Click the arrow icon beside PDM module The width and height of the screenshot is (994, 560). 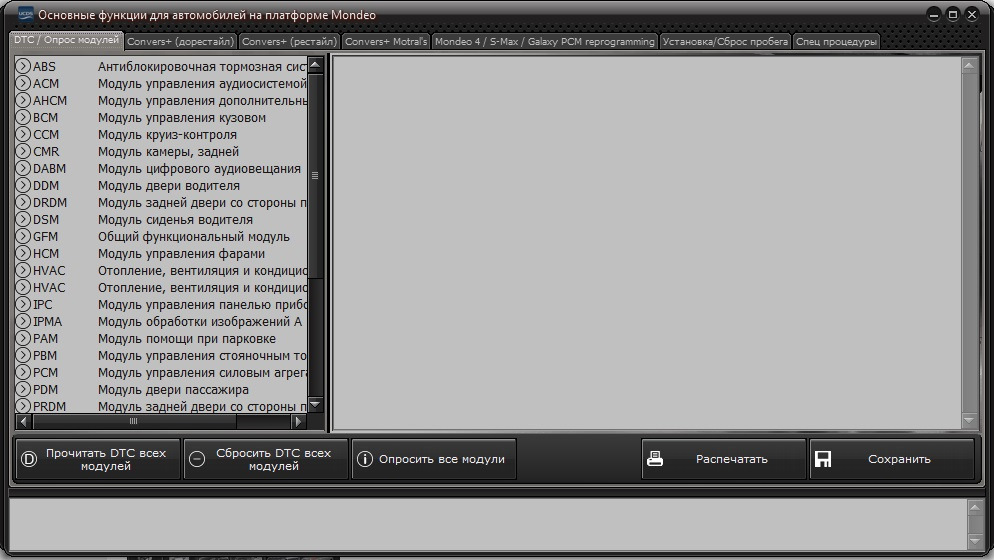click(x=23, y=389)
